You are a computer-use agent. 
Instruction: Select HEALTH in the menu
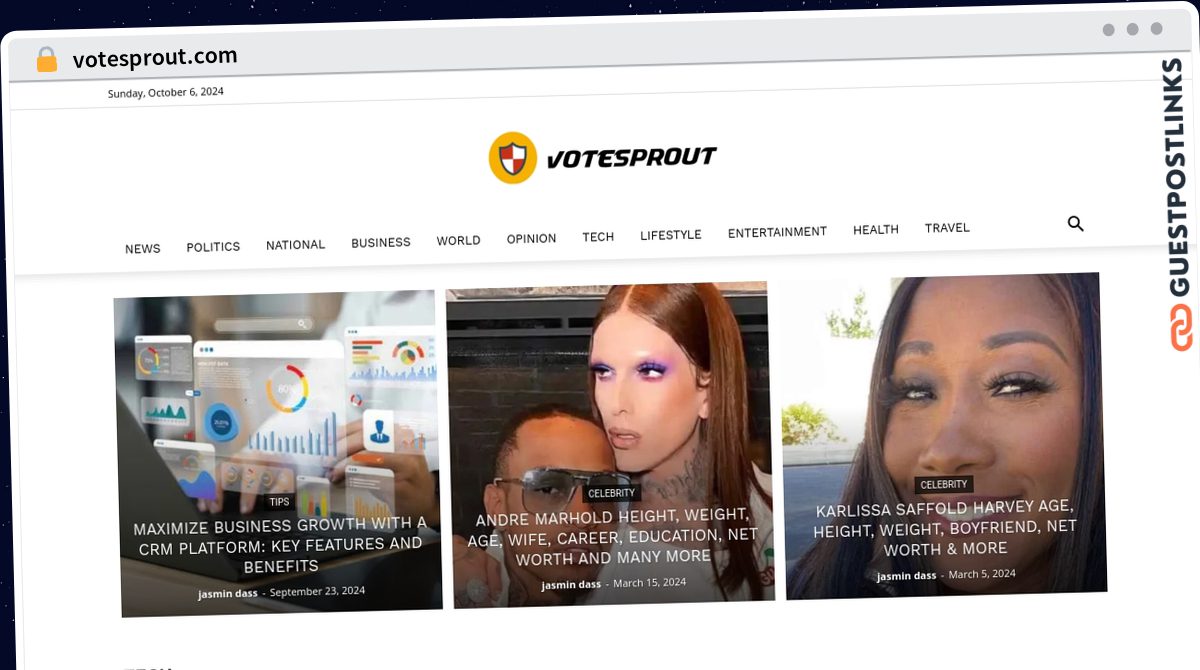pos(876,230)
